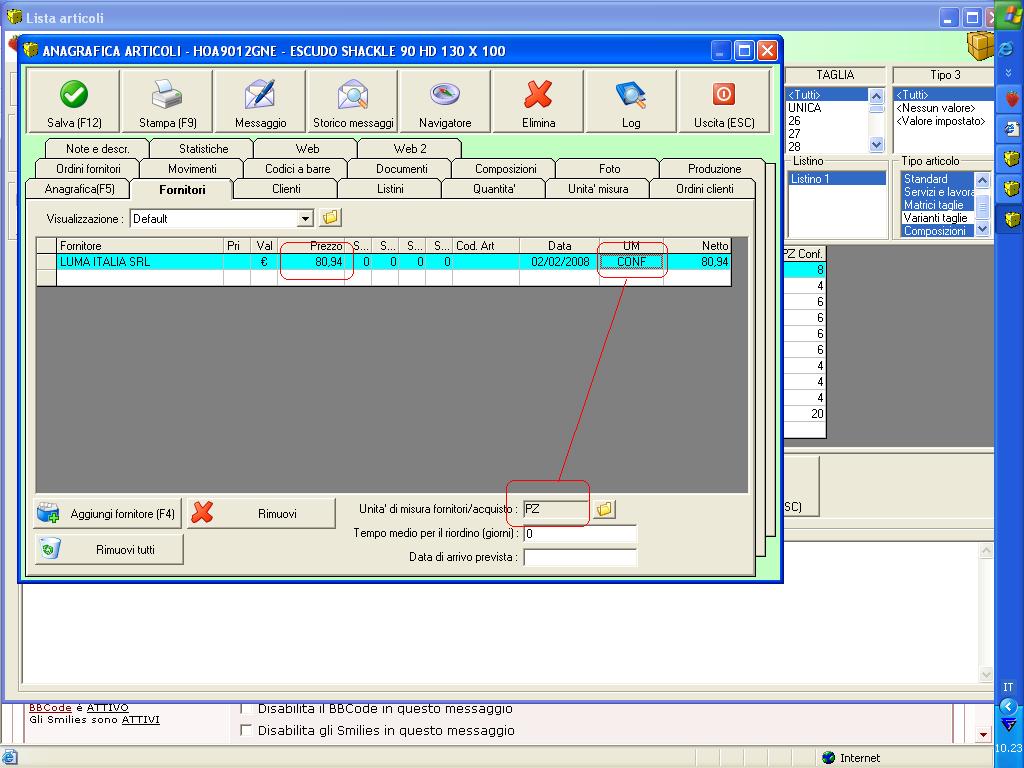The width and height of the screenshot is (1024, 768).
Task: Enable Disabilita il BBCode checkbox
Action: [247, 709]
